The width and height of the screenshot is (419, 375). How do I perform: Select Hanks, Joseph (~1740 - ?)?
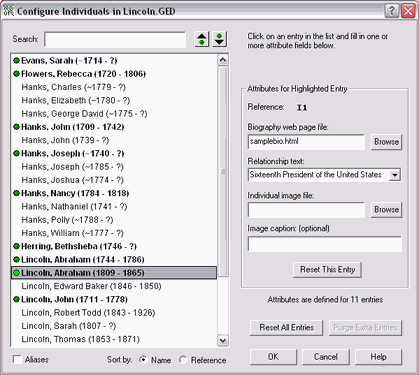coord(114,154)
